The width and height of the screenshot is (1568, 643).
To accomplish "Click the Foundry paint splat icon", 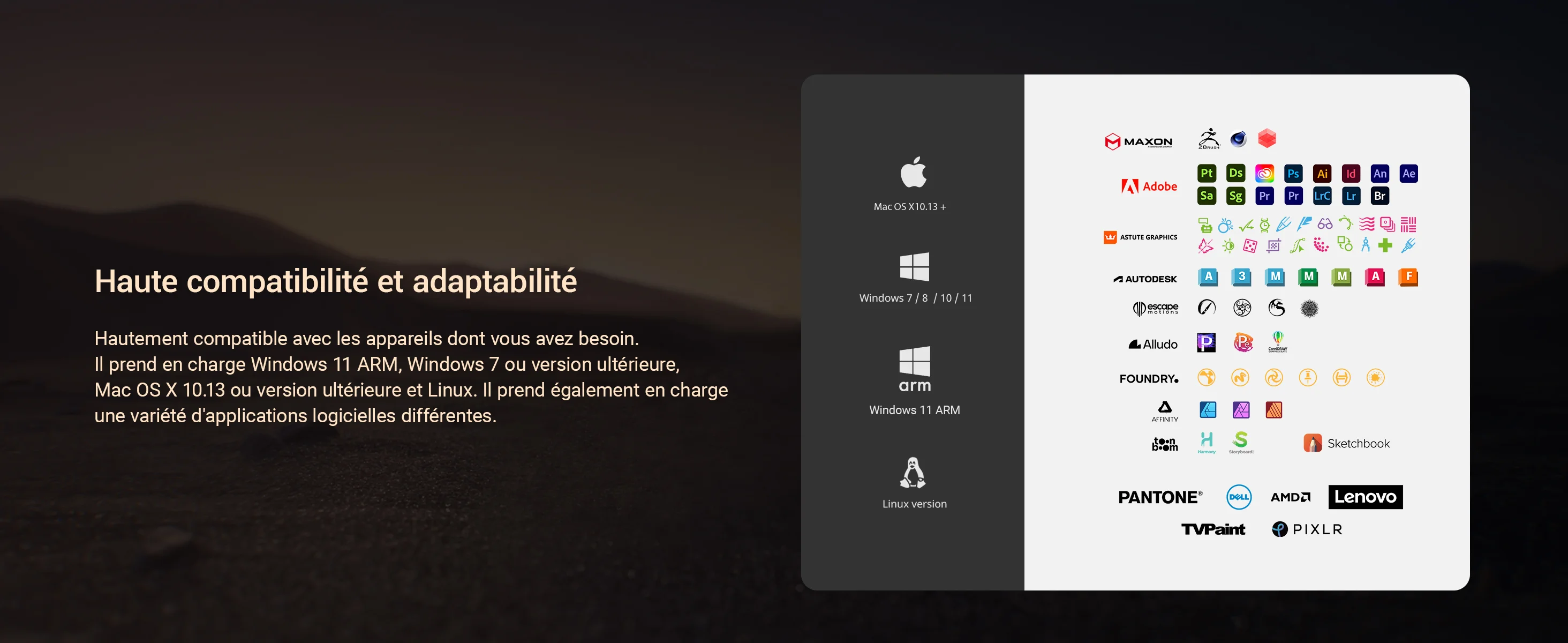I will [1375, 378].
